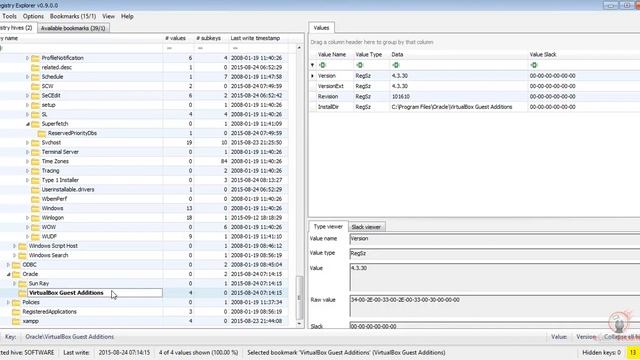Expand the Sun Ray key
Screen dimensions: 640x360
15,283
